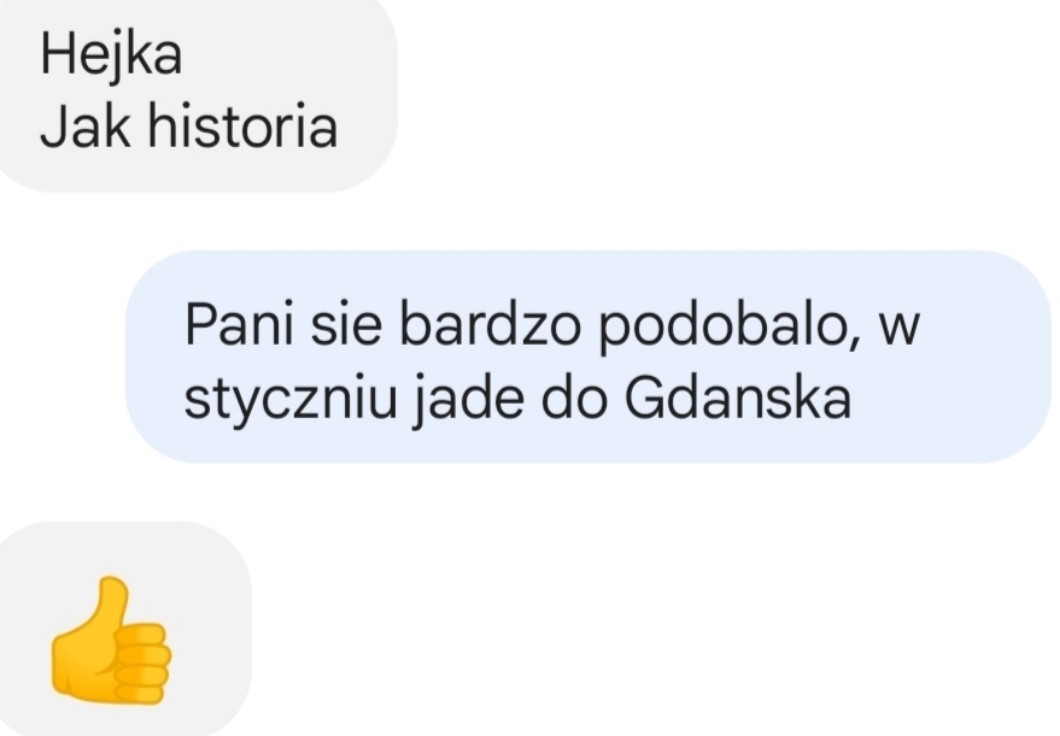The width and height of the screenshot is (1060, 736).
Task: Click the word "sie" in the blue bubble
Action: pyautogui.click(x=347, y=326)
